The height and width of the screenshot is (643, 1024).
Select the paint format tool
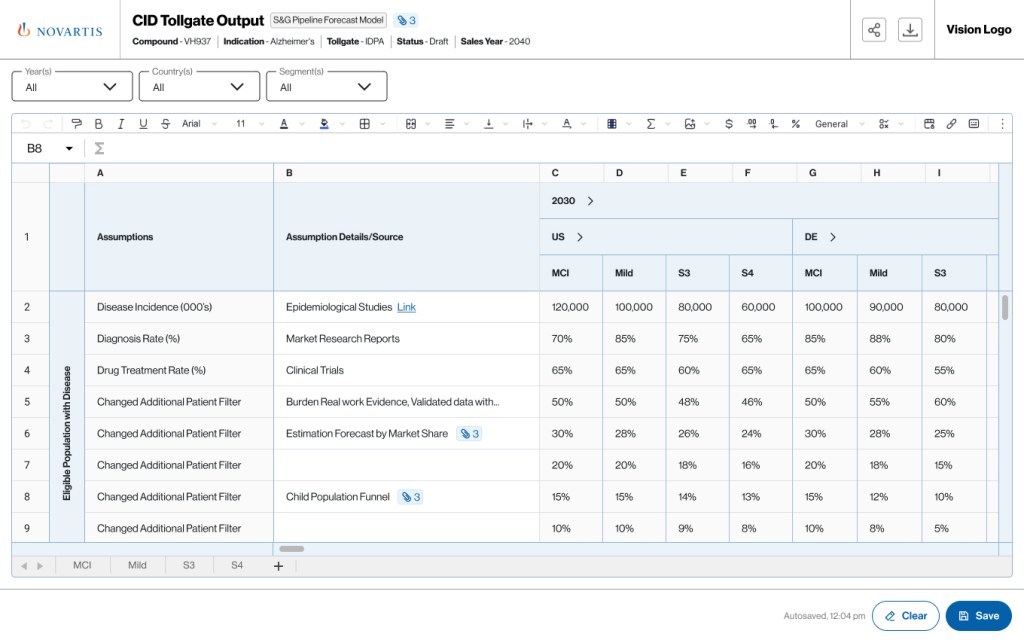tap(77, 124)
